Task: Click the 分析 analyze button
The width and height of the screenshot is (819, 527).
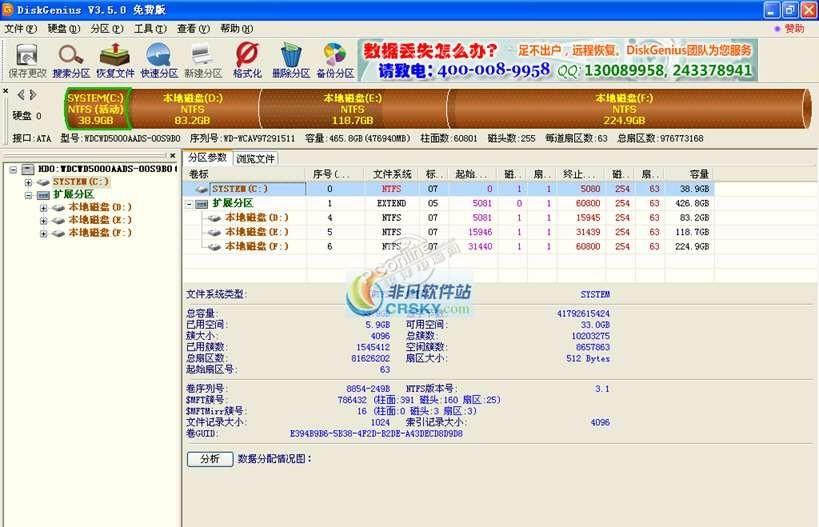Action: click(x=210, y=459)
